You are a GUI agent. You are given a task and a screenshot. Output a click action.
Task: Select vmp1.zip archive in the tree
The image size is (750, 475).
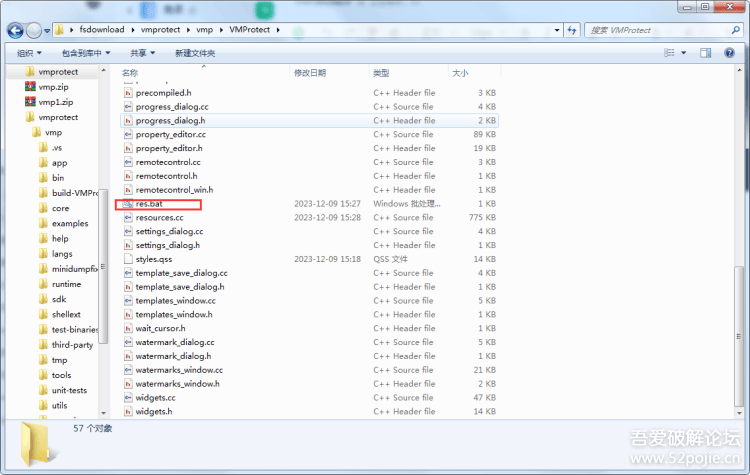pyautogui.click(x=49, y=102)
